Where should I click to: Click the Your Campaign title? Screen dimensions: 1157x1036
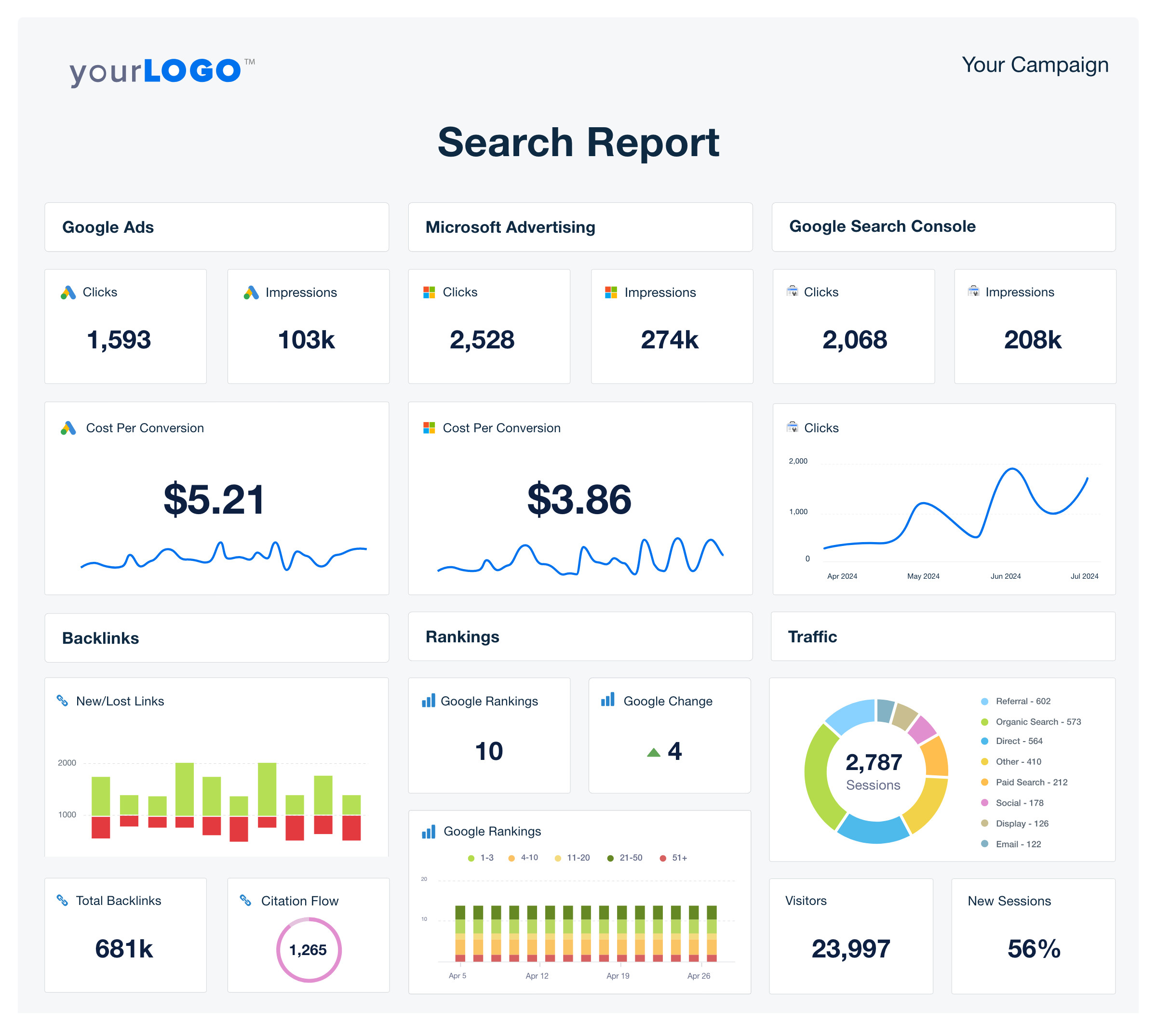(x=1035, y=66)
